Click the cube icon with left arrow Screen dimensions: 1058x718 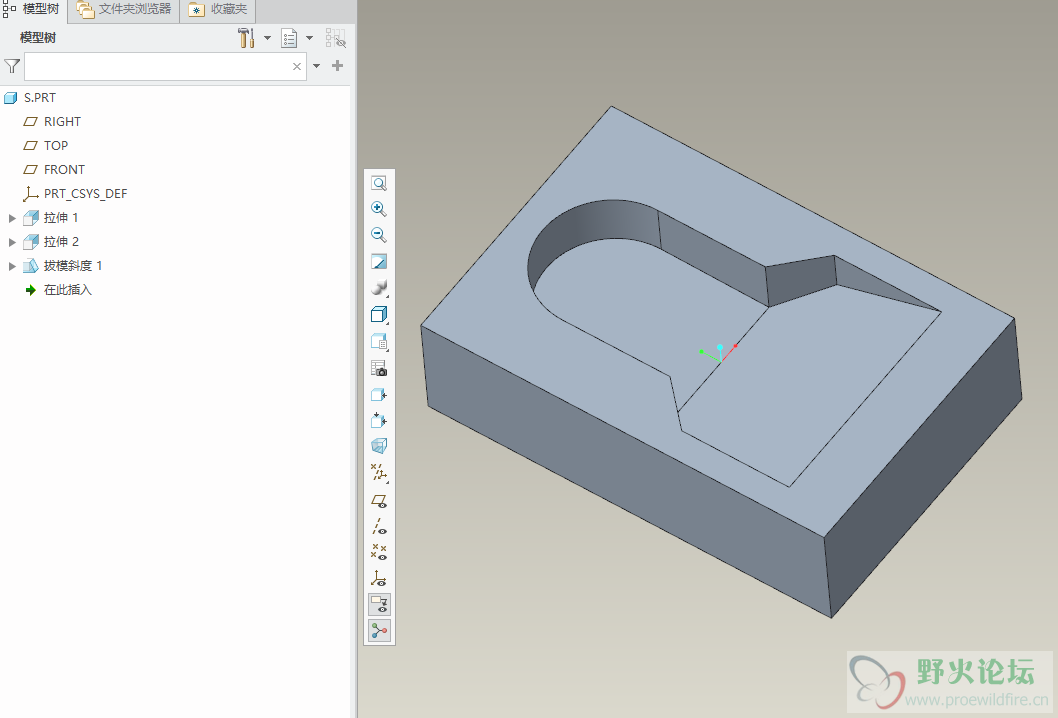(379, 395)
